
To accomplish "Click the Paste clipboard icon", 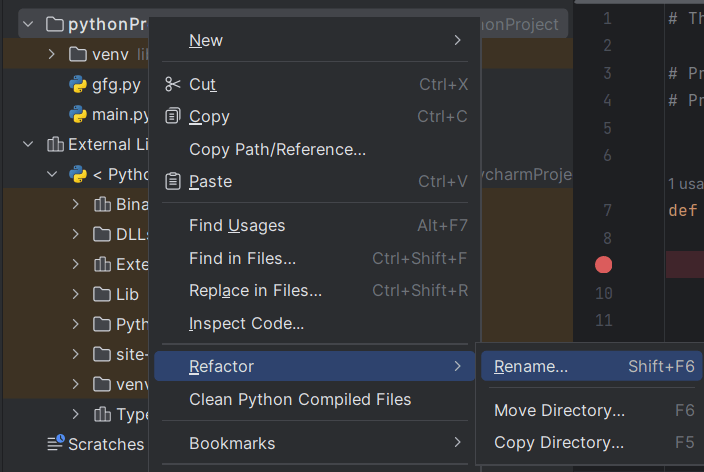I will [x=172, y=182].
